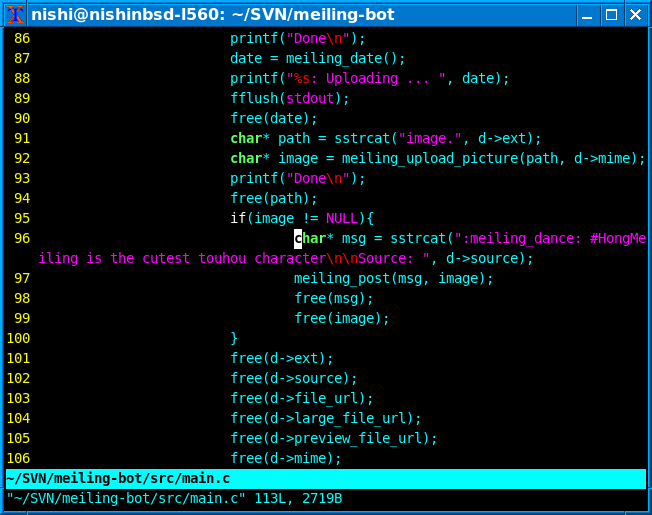The height and width of the screenshot is (515, 652).
Task: Close the xterm window
Action: click(x=635, y=14)
